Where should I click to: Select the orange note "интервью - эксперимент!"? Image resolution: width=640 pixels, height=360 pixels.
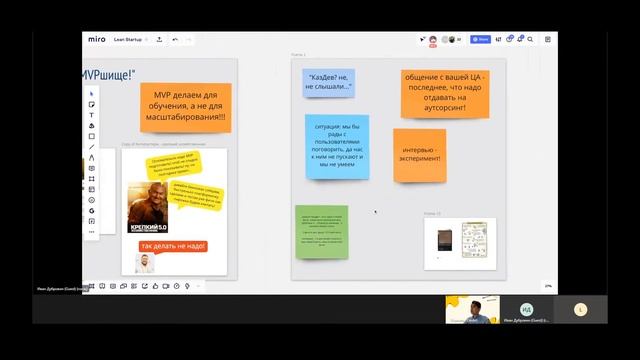pos(420,155)
